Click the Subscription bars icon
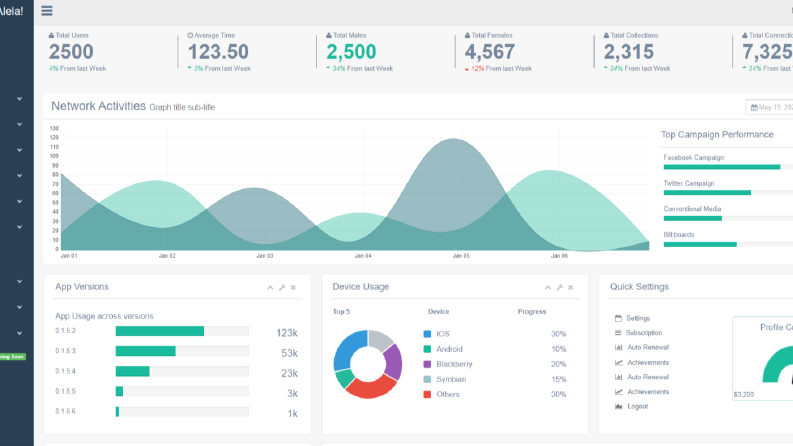The width and height of the screenshot is (793, 446). click(618, 333)
